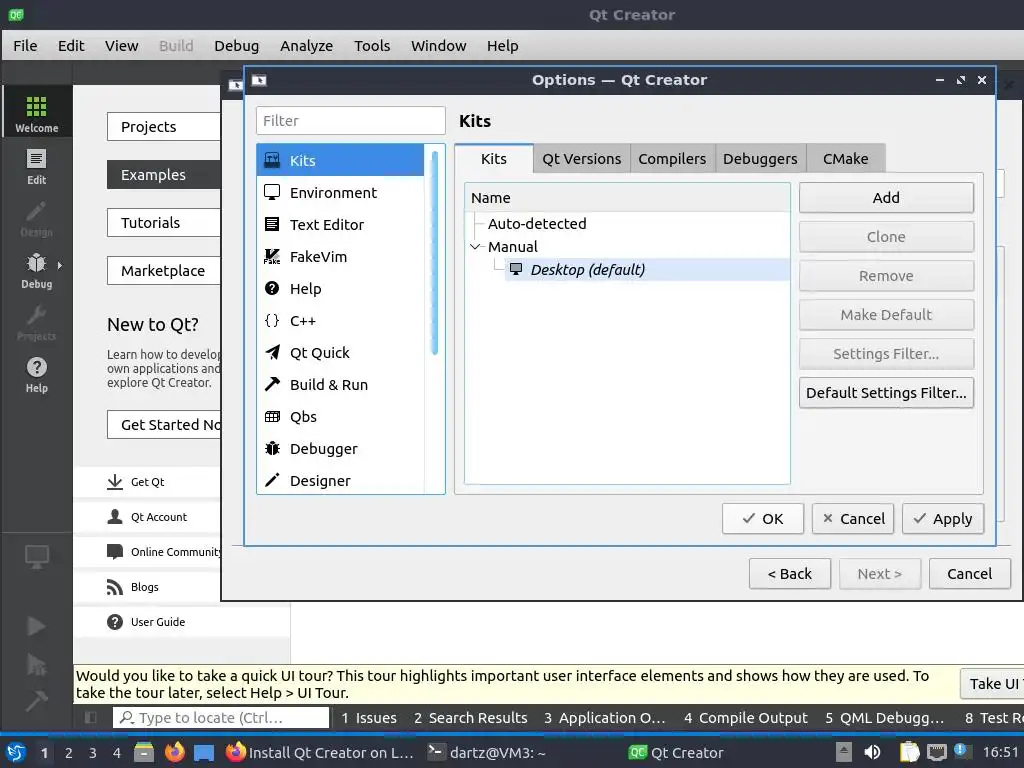Click the Name column header

pyautogui.click(x=627, y=198)
